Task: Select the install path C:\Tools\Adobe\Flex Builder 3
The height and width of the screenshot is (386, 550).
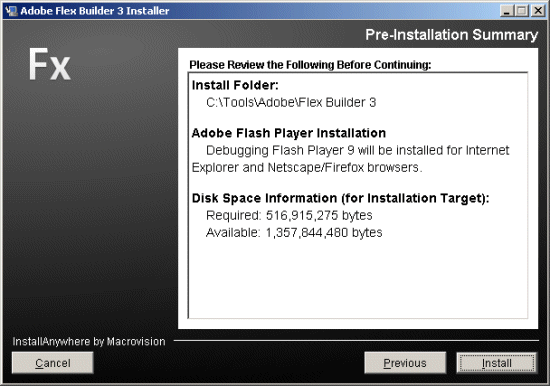Action: [291, 102]
